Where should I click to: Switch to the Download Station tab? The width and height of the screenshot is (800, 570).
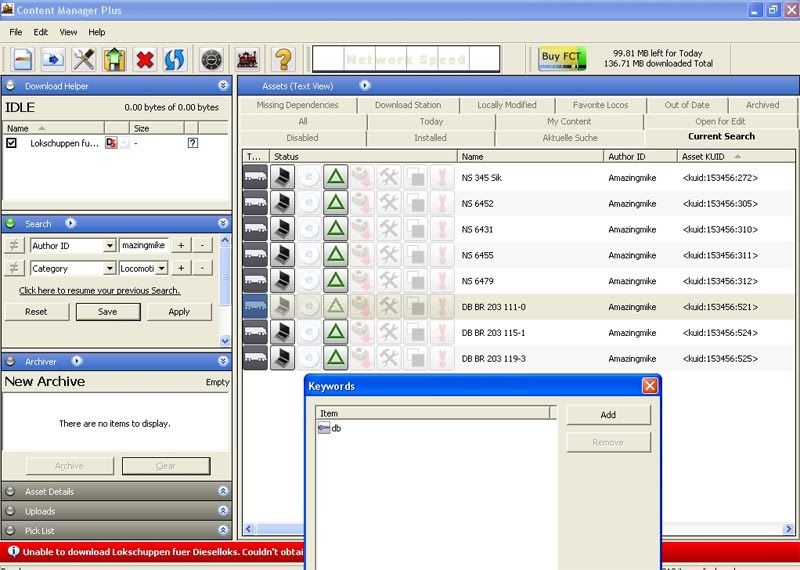408,105
